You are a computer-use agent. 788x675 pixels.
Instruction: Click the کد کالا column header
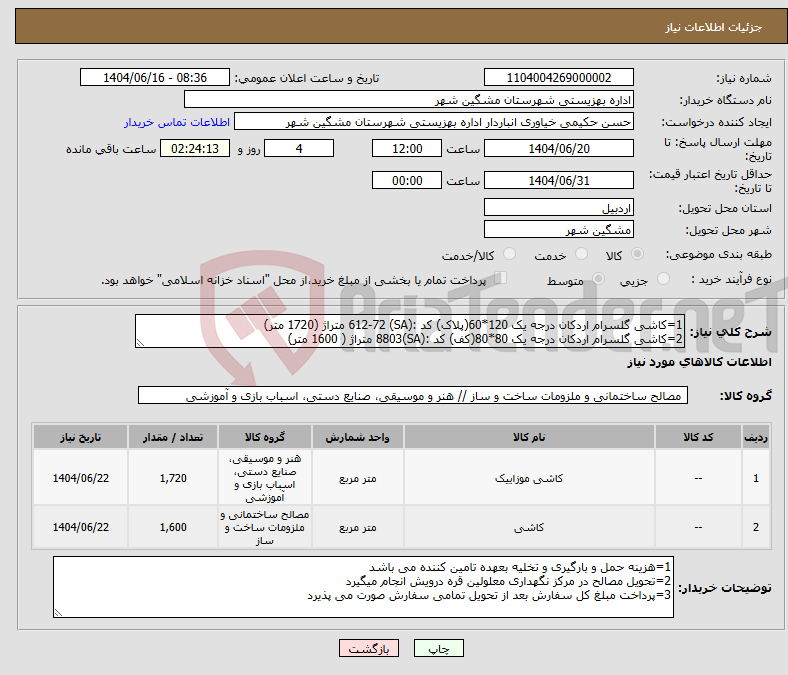699,437
